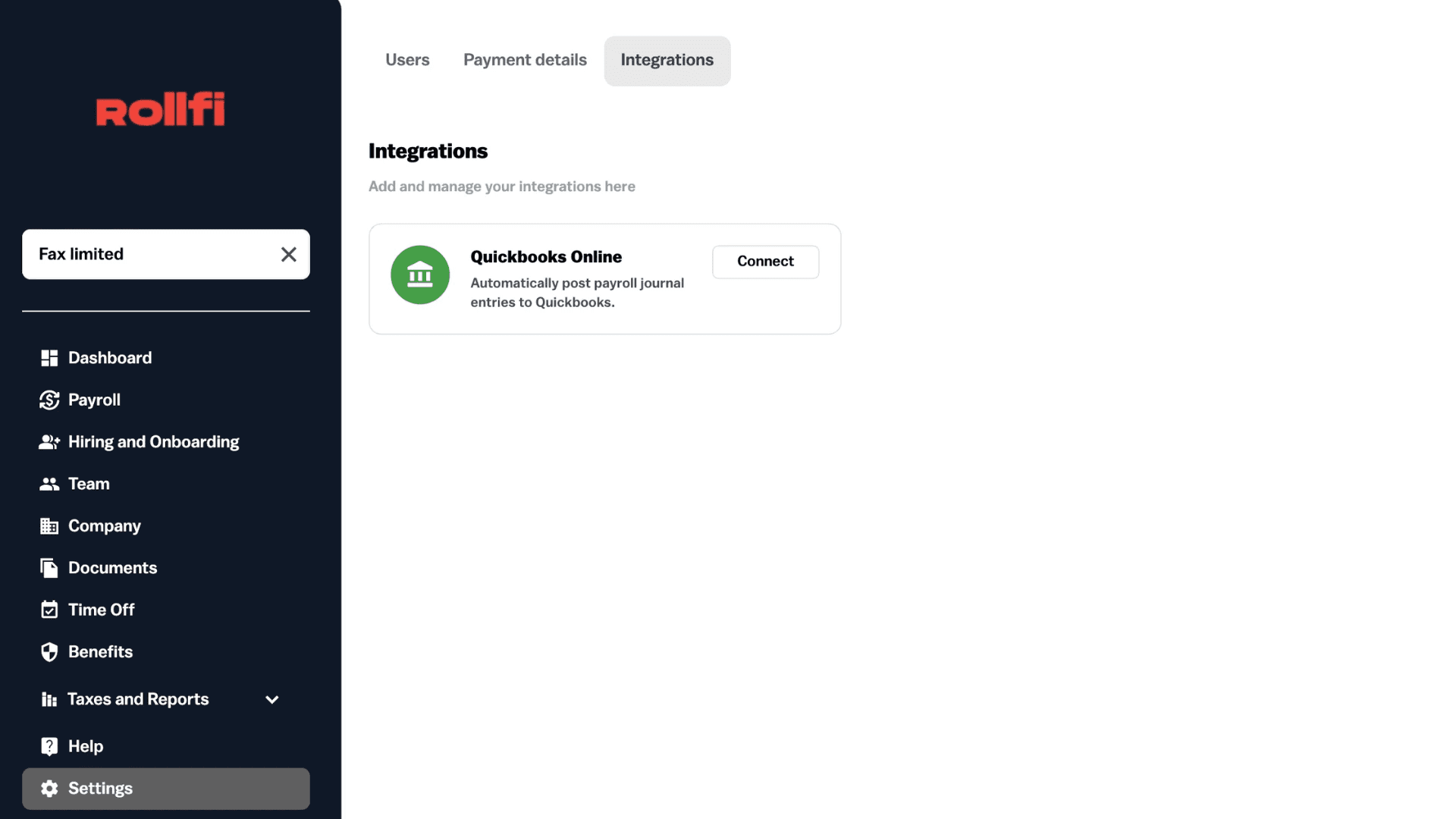Connect Quickbooks Online integration
Image resolution: width=1456 pixels, height=819 pixels.
[765, 262]
